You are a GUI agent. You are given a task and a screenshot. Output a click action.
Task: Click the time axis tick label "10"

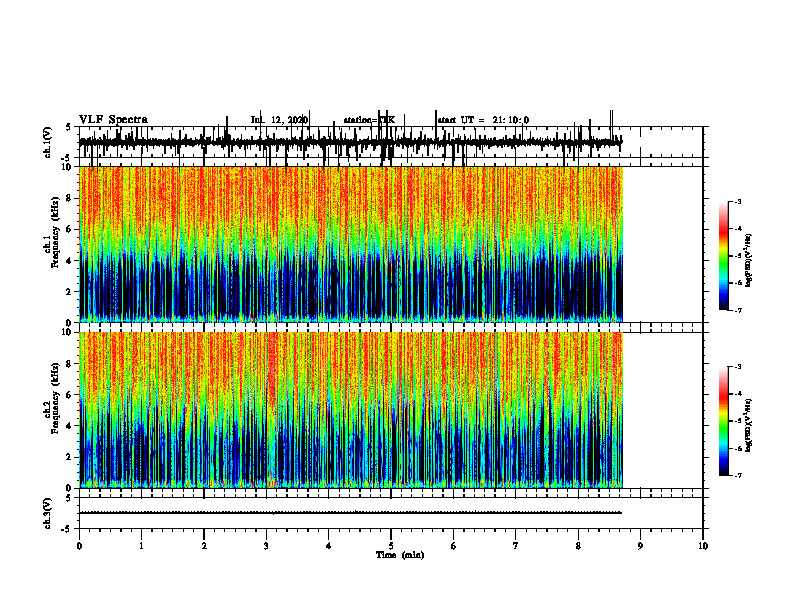coord(703,546)
